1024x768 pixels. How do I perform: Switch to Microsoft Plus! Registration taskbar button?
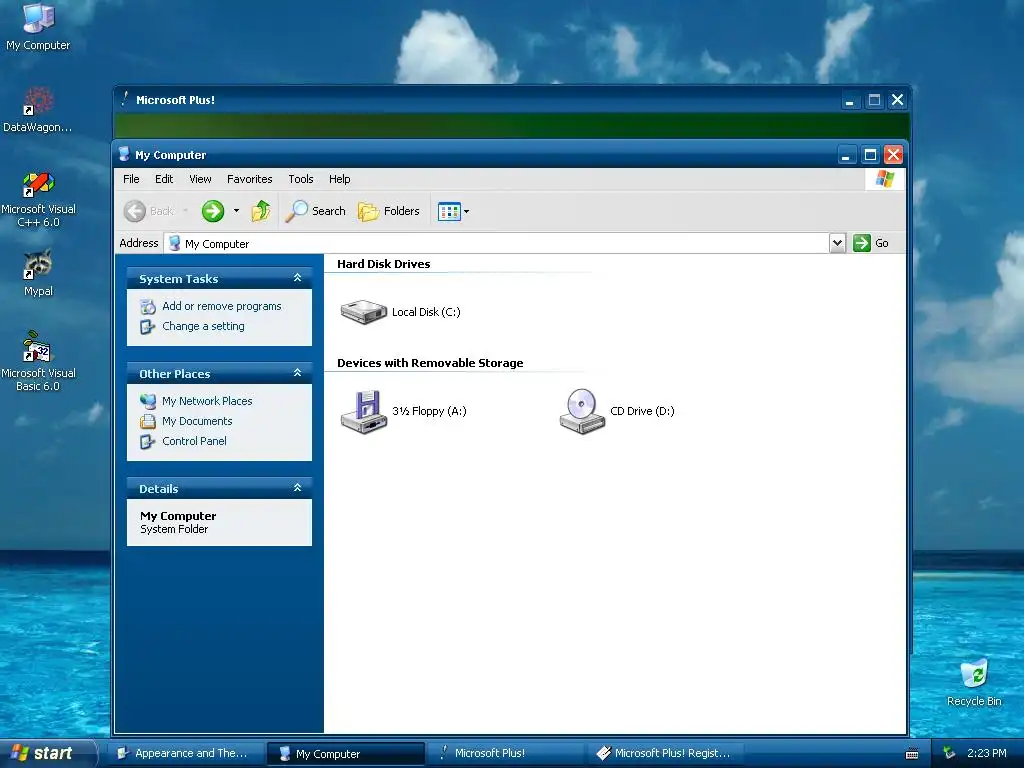pyautogui.click(x=664, y=753)
